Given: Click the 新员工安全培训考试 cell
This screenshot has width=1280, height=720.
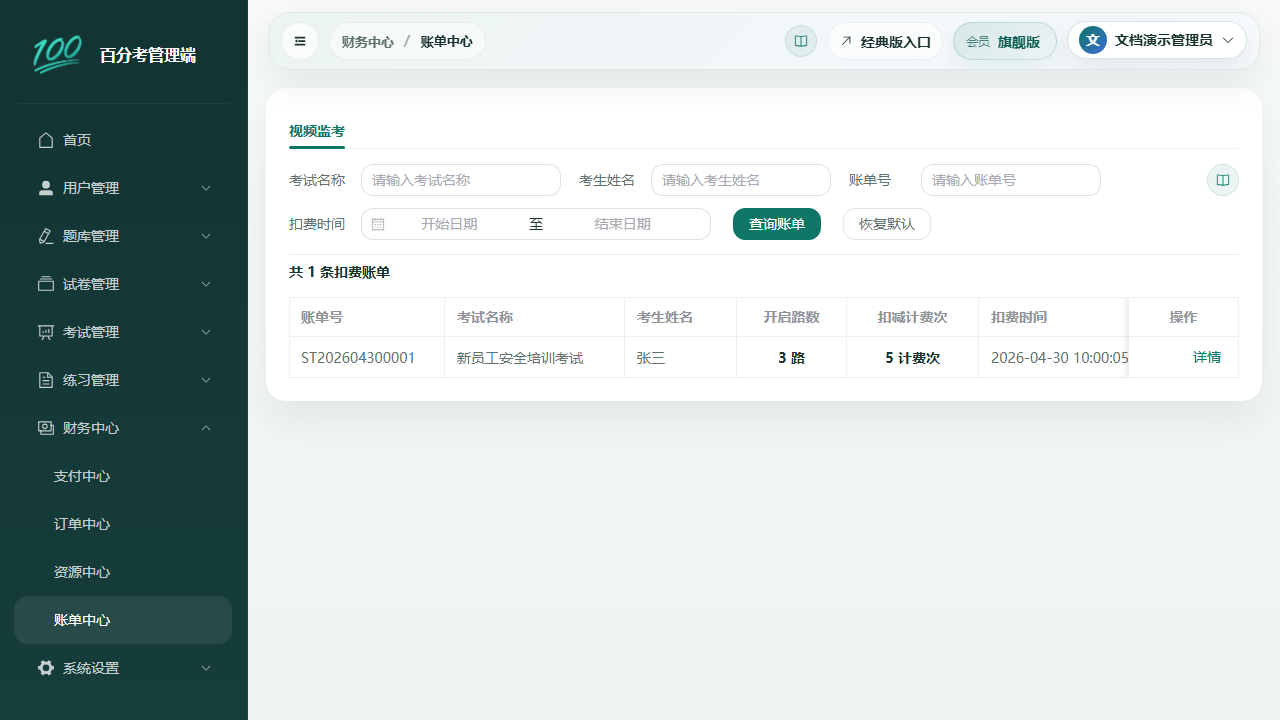Looking at the screenshot, I should (535, 357).
